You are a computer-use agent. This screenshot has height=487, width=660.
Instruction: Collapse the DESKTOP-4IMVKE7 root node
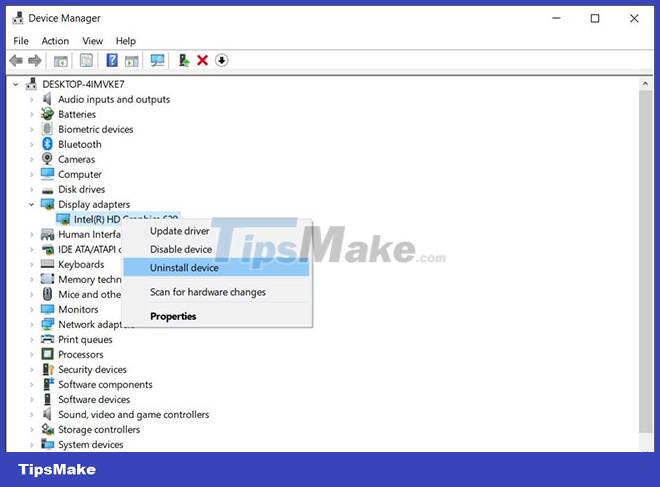pos(16,85)
